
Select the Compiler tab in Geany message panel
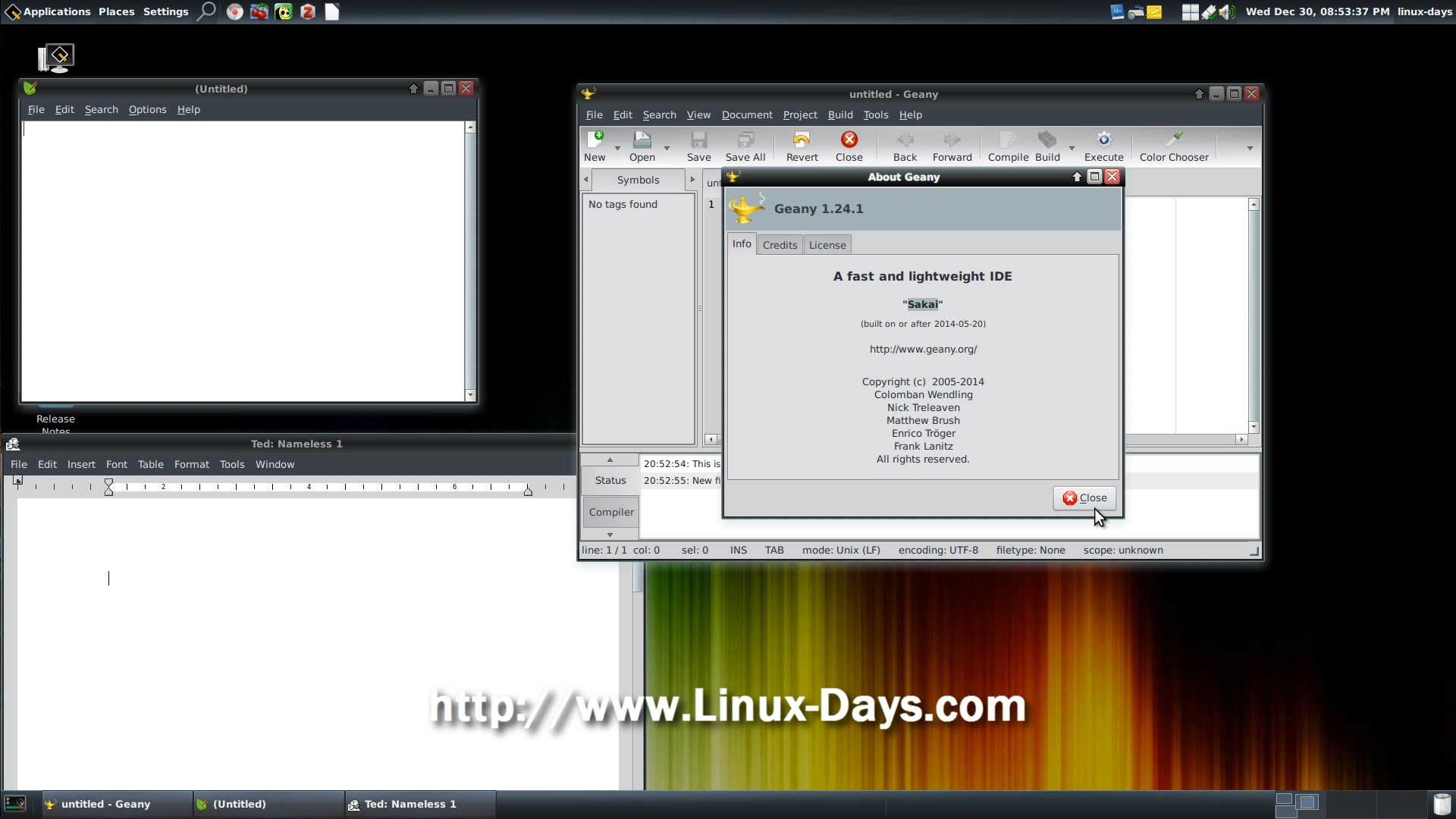click(x=611, y=512)
